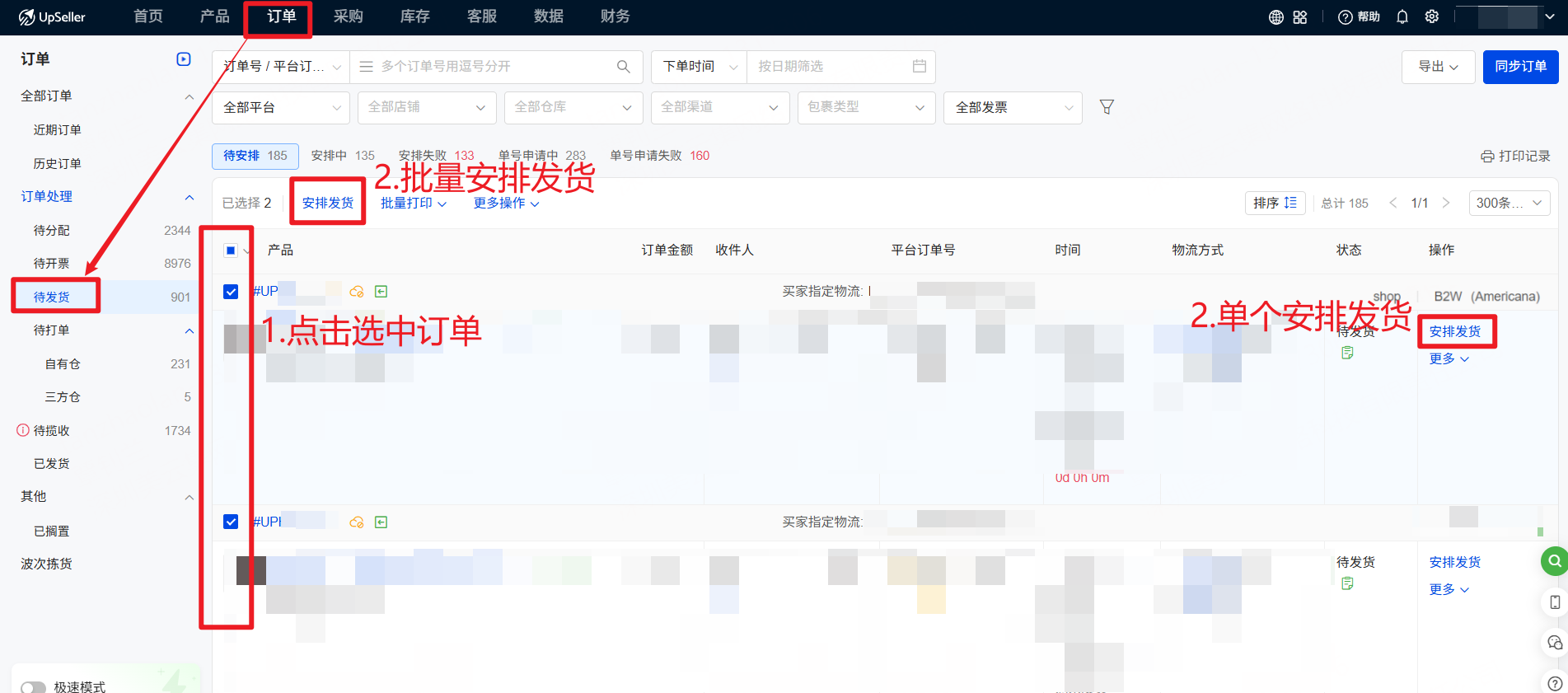Uncheck the first order's checkbox
The width and height of the screenshot is (1568, 693).
click(x=231, y=292)
